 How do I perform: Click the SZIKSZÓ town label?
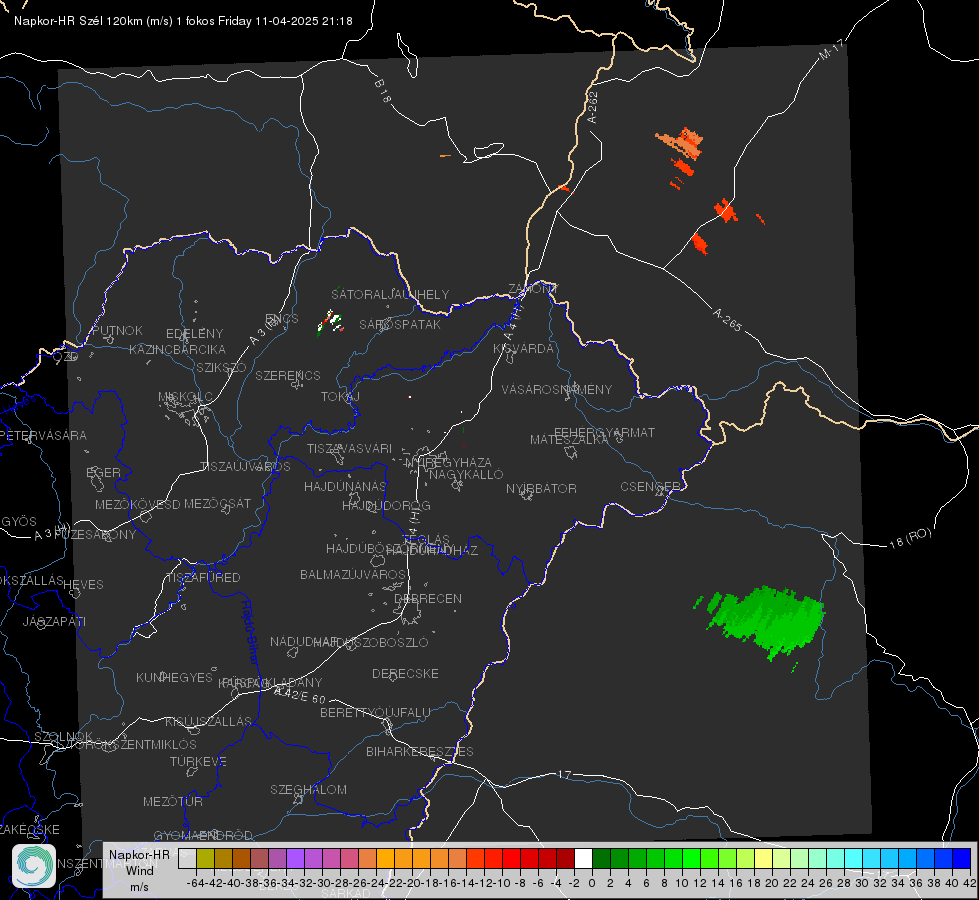point(222,367)
